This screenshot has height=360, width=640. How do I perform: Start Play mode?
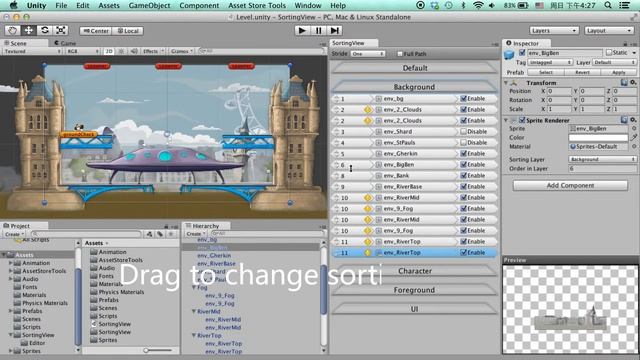point(302,31)
